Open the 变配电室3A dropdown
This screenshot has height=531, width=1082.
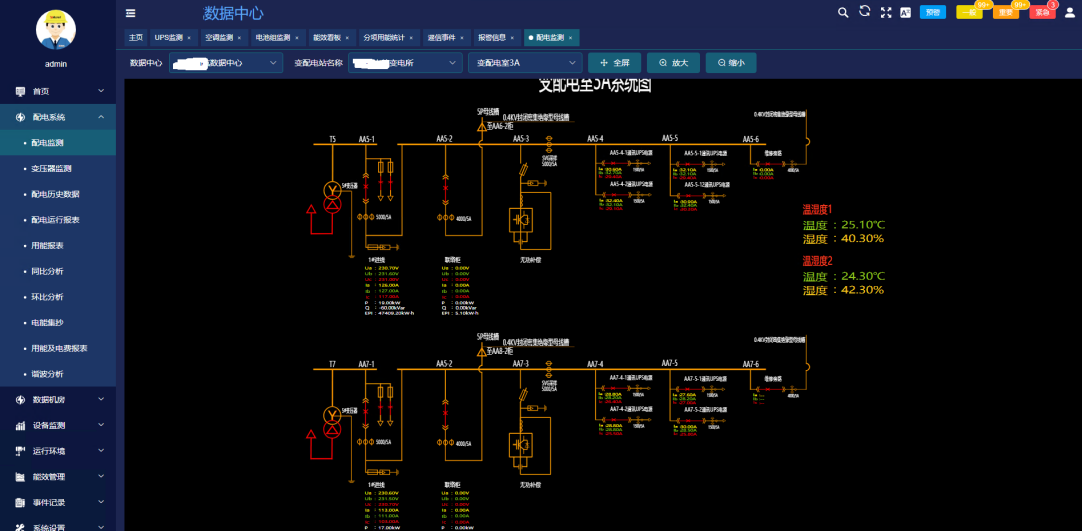pos(524,63)
